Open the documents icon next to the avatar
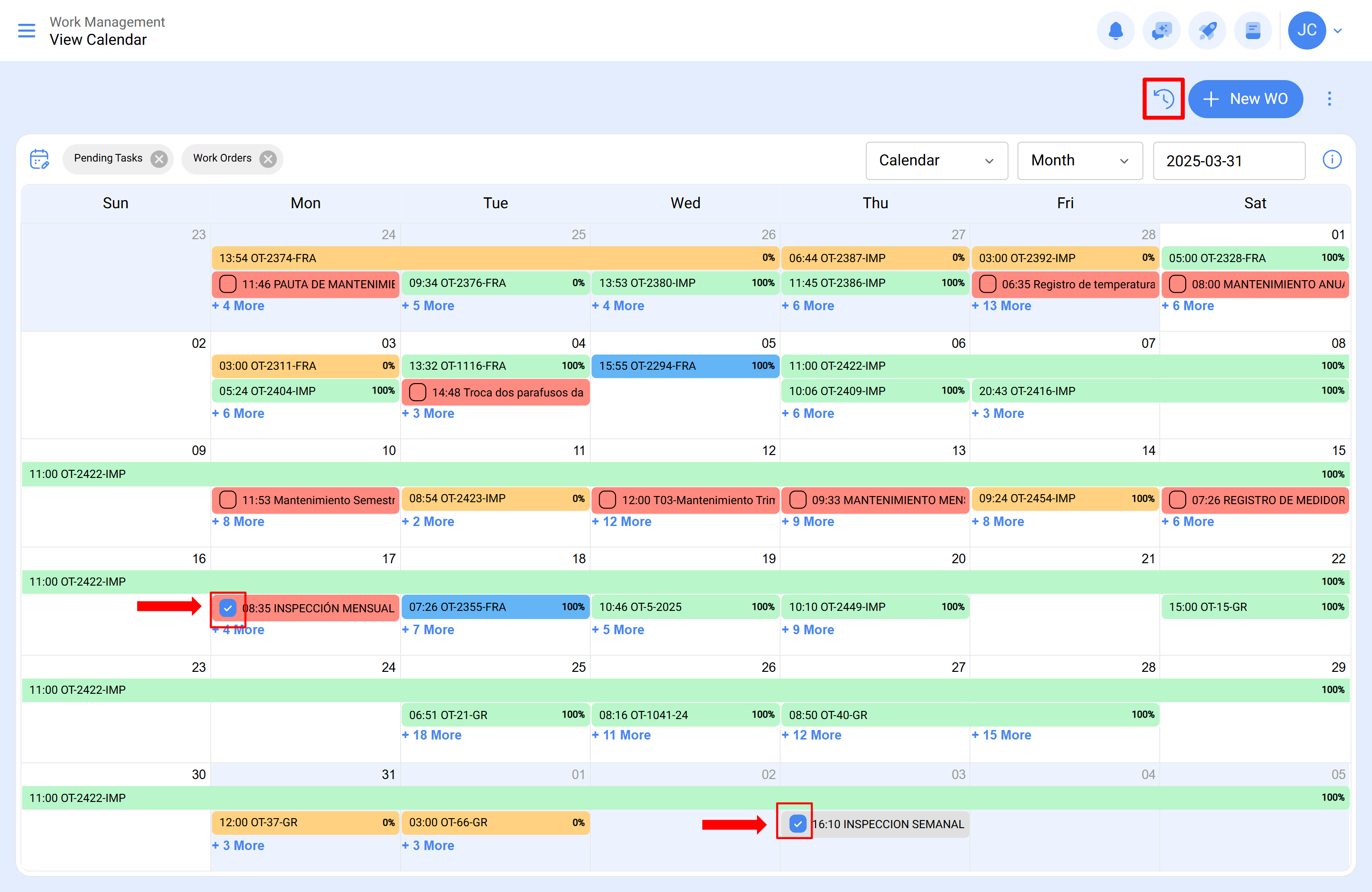 pyautogui.click(x=1253, y=30)
